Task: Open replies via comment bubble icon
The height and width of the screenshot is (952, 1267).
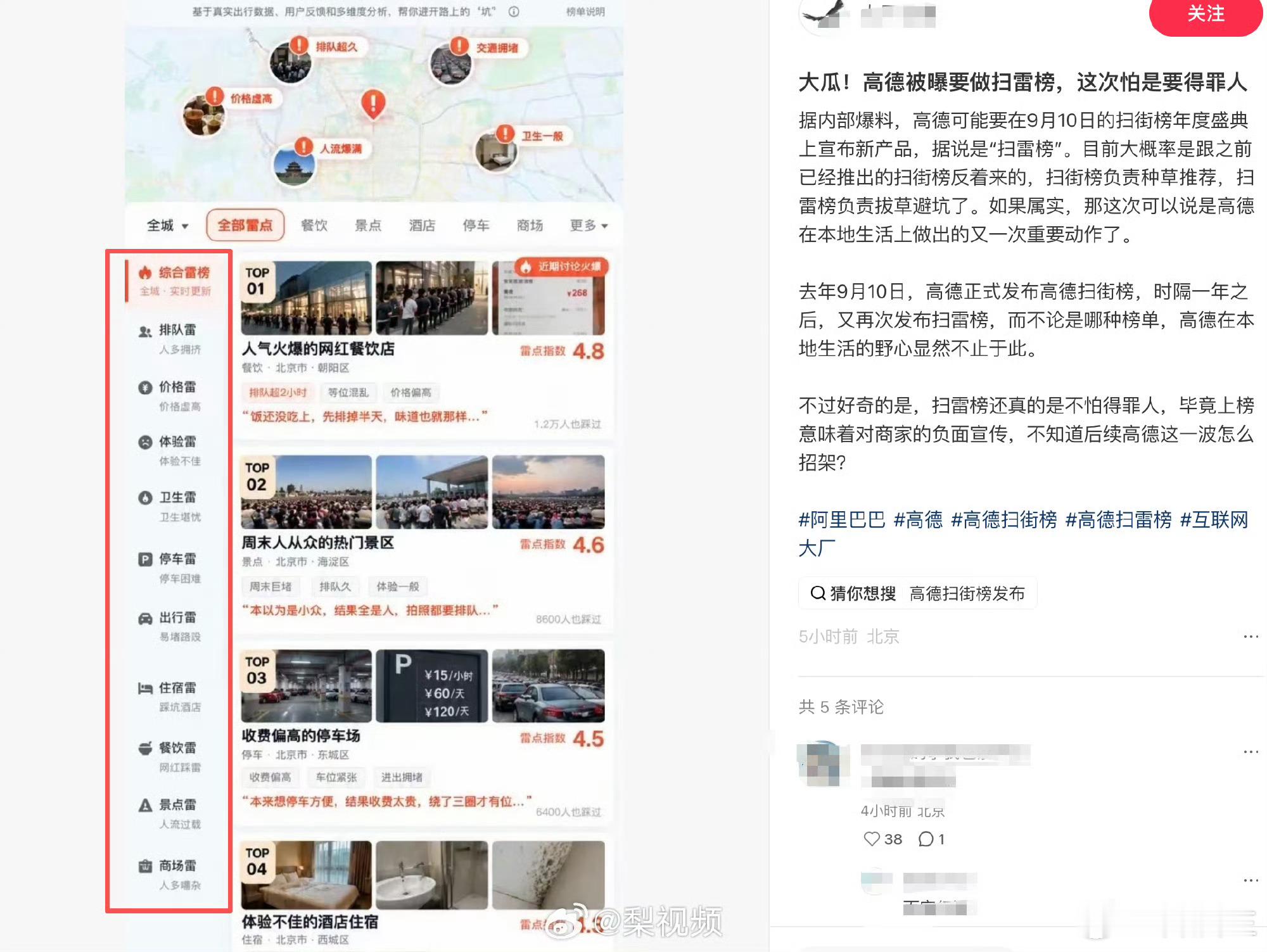Action: [x=926, y=839]
